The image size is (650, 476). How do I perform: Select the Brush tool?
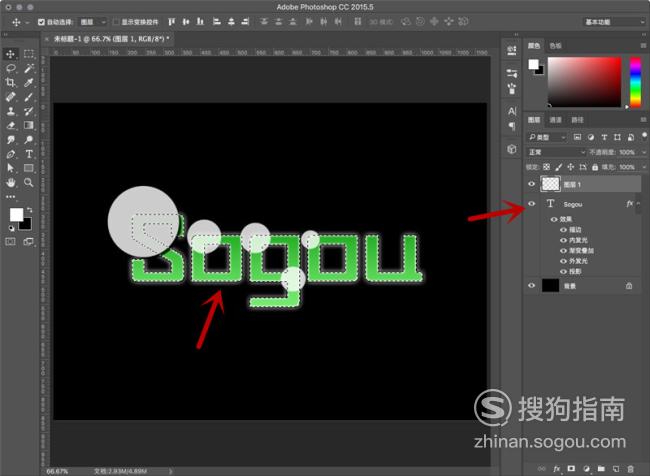(x=29, y=97)
